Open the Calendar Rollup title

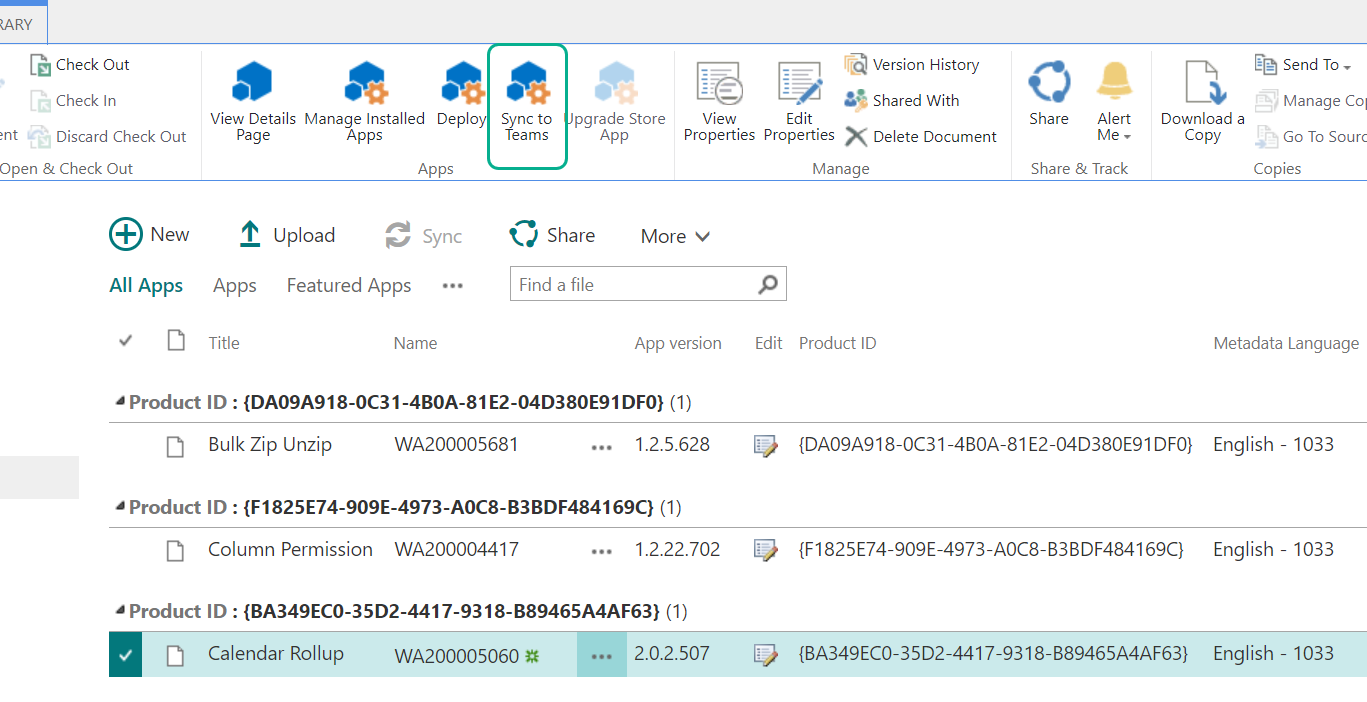click(x=276, y=654)
